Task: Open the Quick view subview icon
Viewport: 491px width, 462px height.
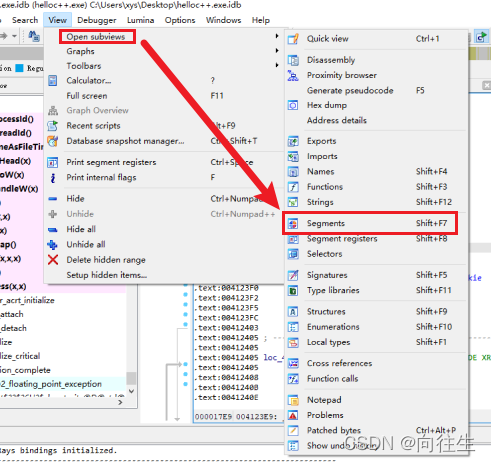Action: pos(293,39)
